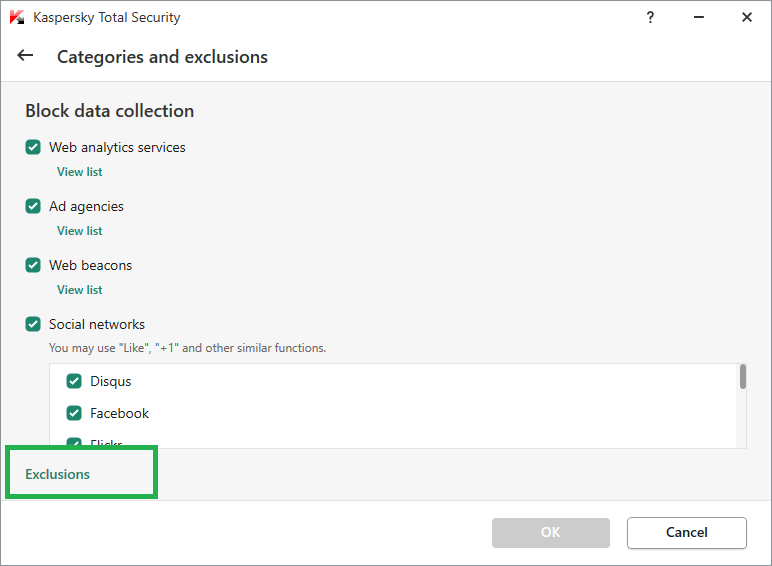
Task: Click the Block data collection heading
Action: point(110,111)
